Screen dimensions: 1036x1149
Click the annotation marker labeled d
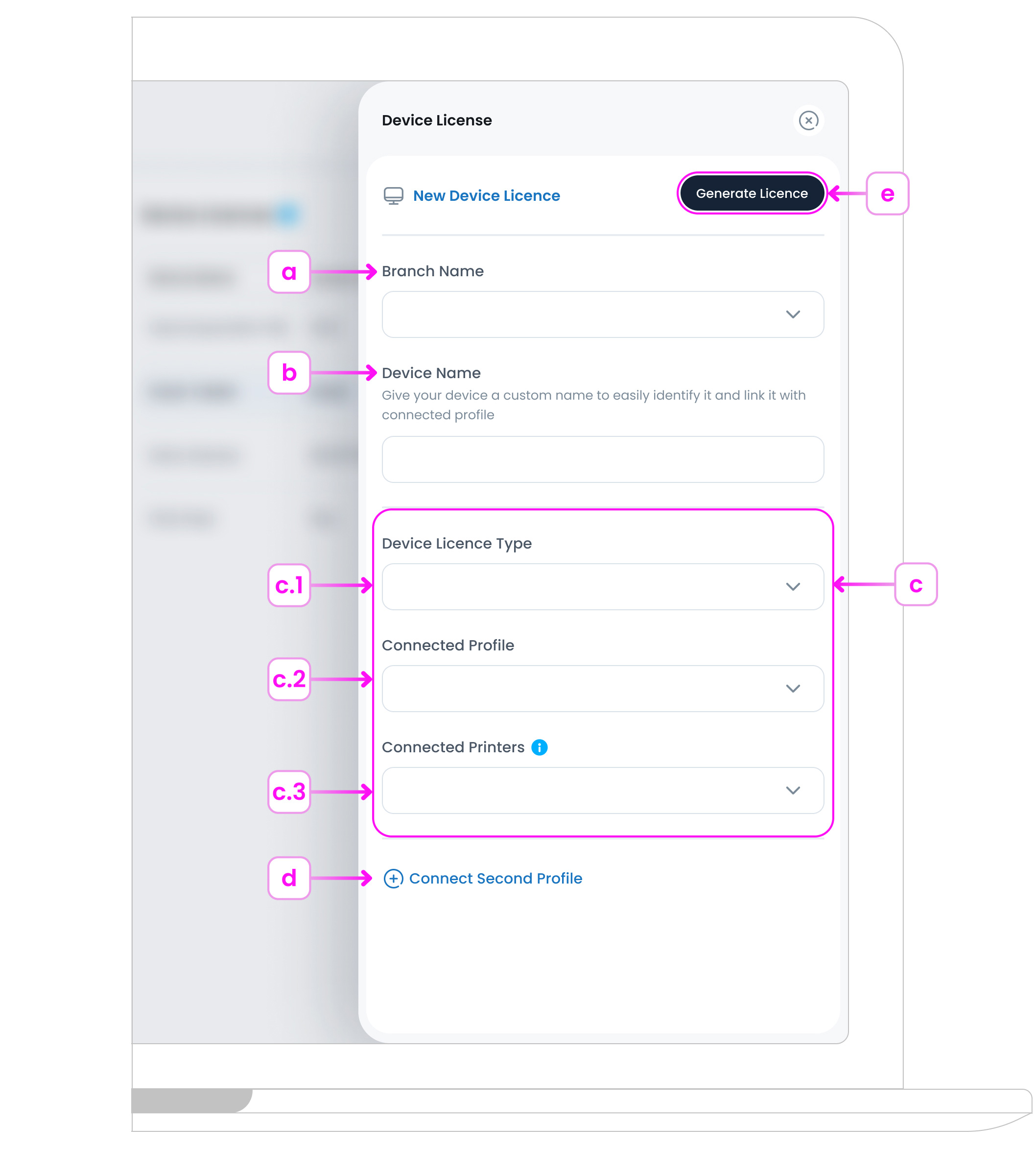point(289,879)
